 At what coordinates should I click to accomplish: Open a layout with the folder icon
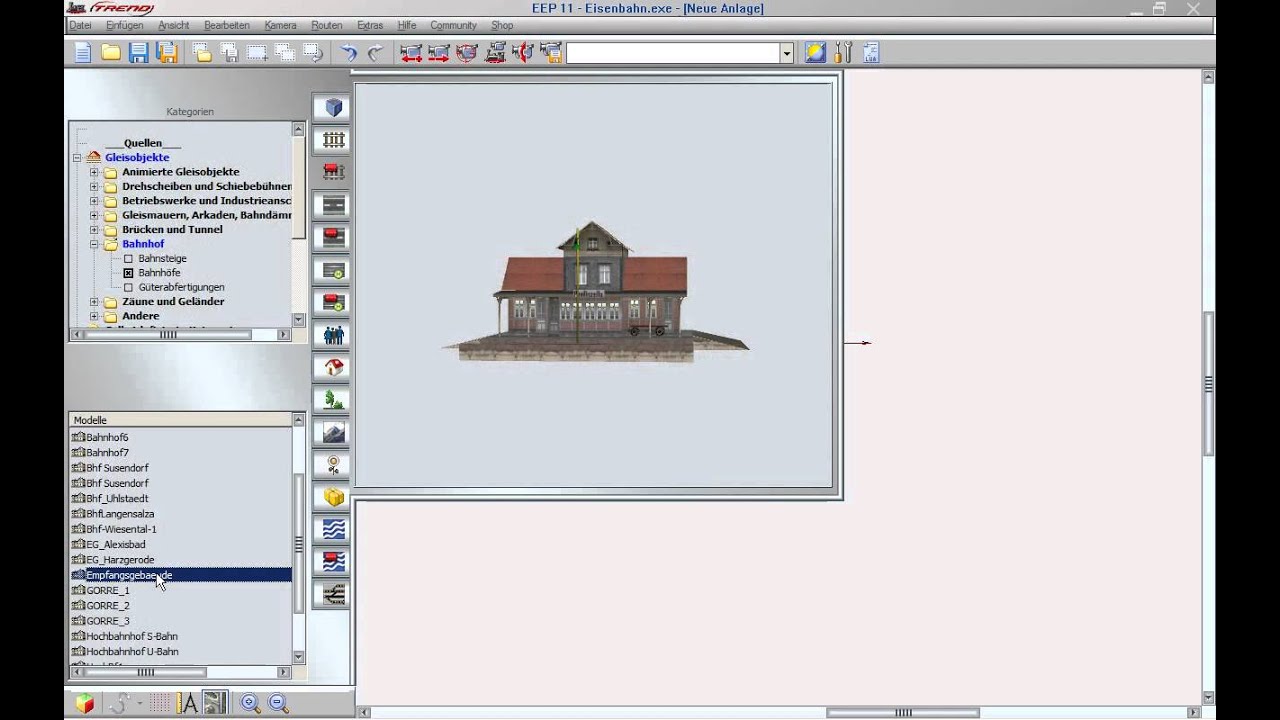[x=111, y=53]
